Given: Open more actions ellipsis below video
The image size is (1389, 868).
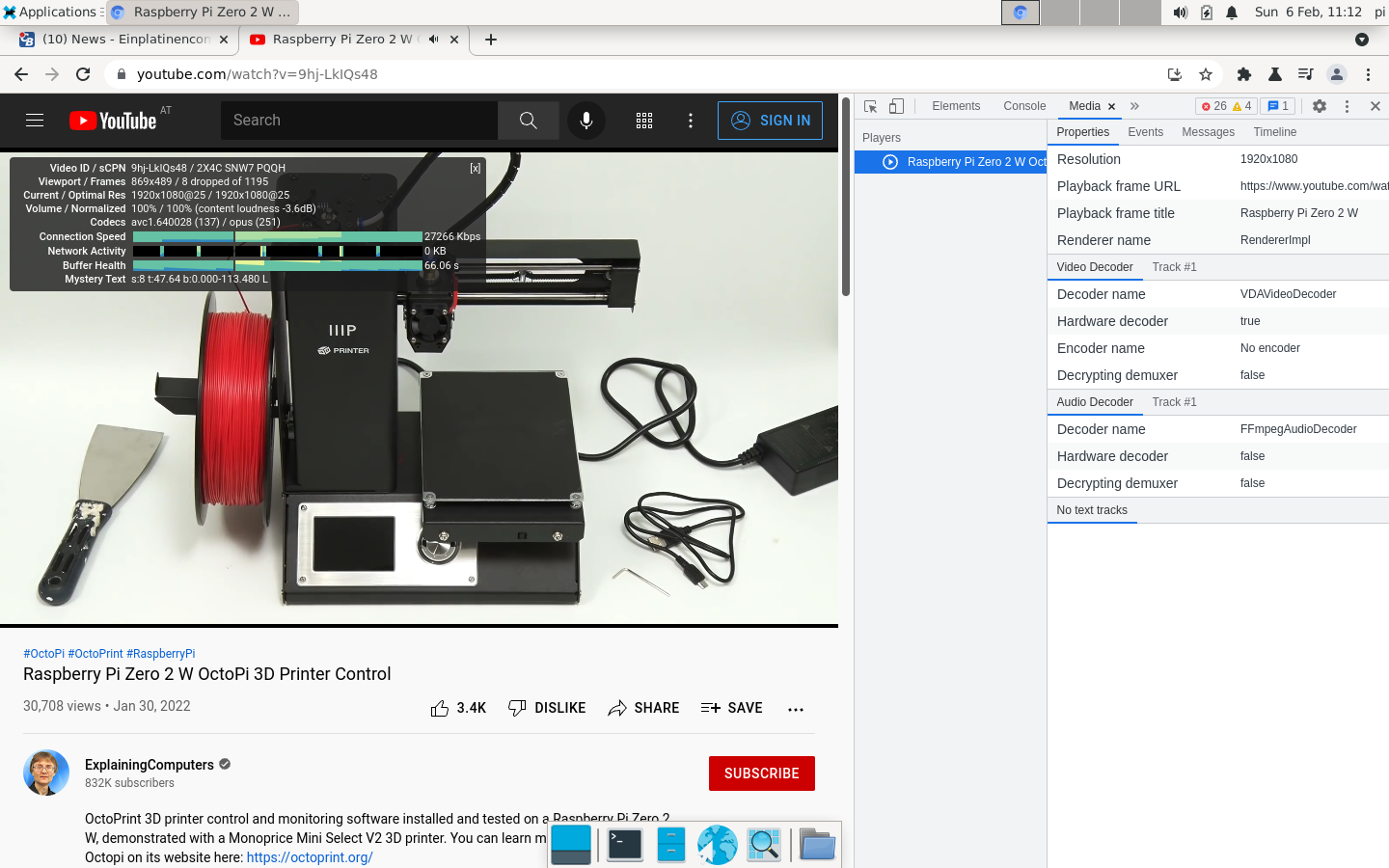Looking at the screenshot, I should point(796,709).
